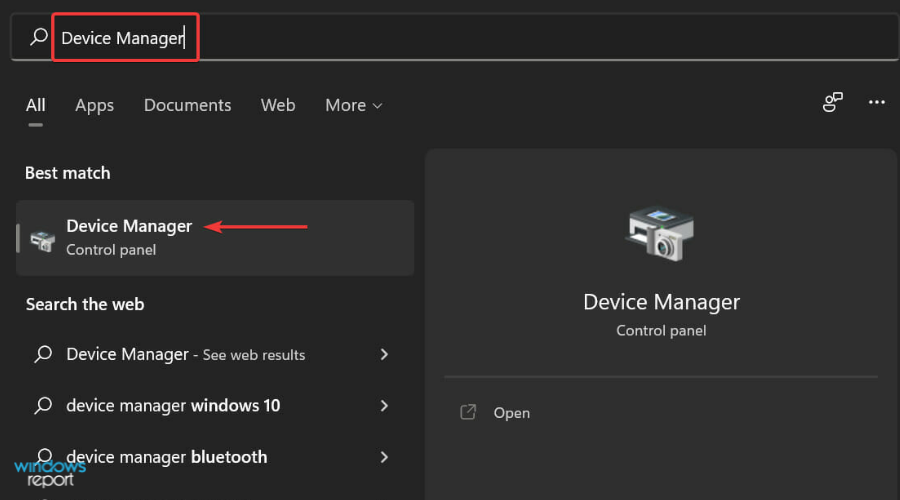This screenshot has width=900, height=500.
Task: Click the search magnifier icon in search bar
Action: 38,37
